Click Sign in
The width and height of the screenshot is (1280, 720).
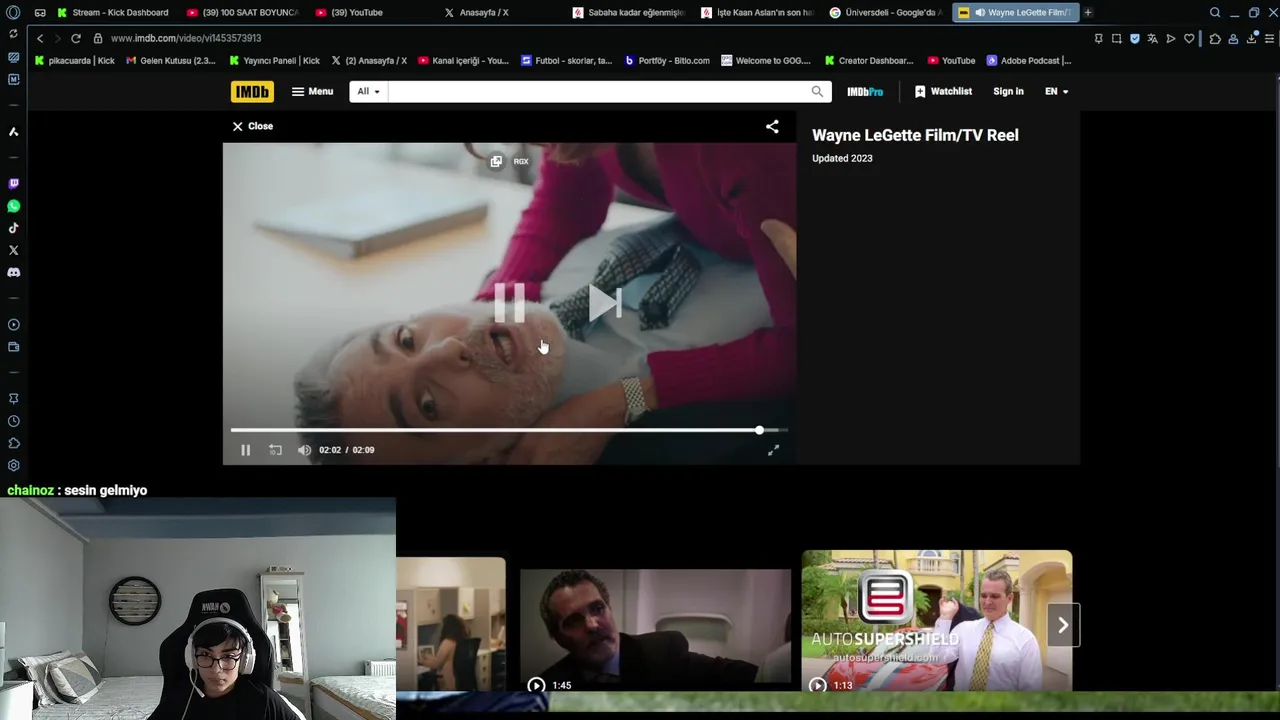click(x=1008, y=91)
